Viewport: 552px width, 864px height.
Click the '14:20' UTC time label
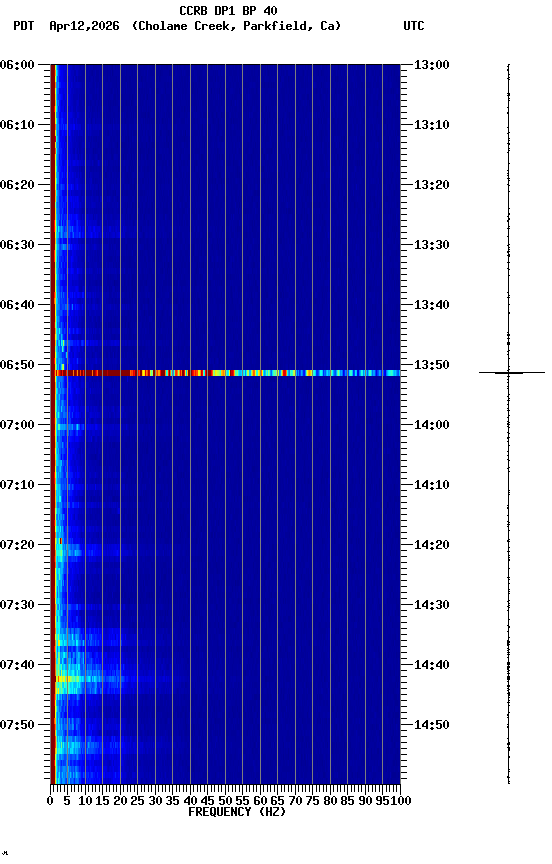click(x=432, y=545)
